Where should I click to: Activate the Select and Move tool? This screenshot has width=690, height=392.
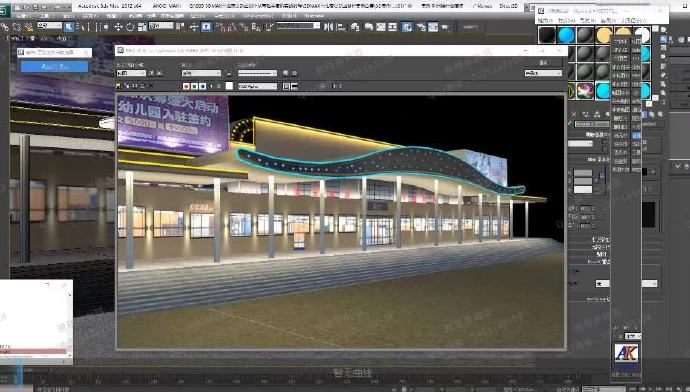118,27
